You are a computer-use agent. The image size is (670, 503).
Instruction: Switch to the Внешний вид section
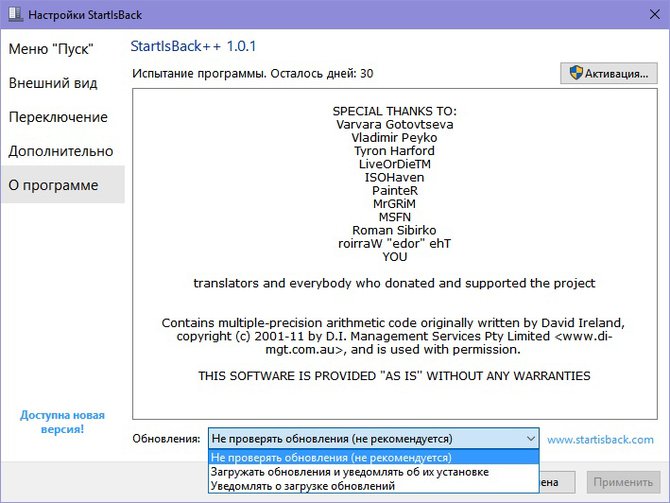click(x=52, y=83)
